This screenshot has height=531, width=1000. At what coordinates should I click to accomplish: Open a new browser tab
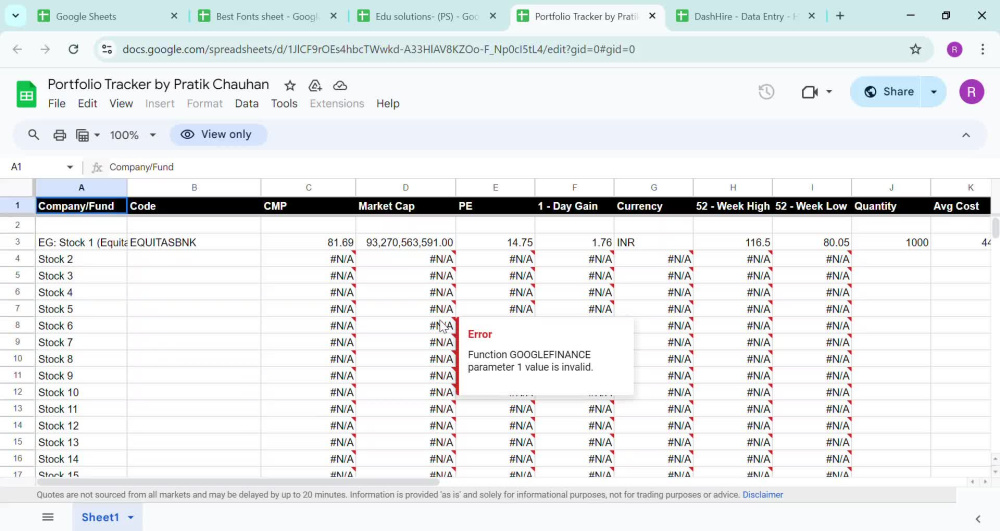840,16
